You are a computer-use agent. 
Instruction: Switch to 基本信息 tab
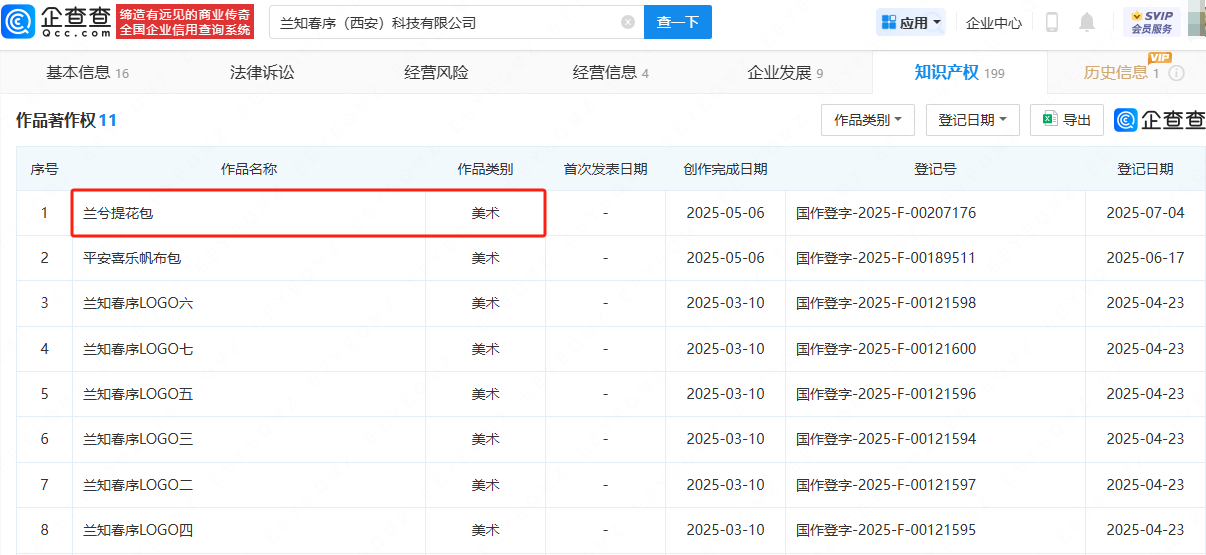[88, 72]
